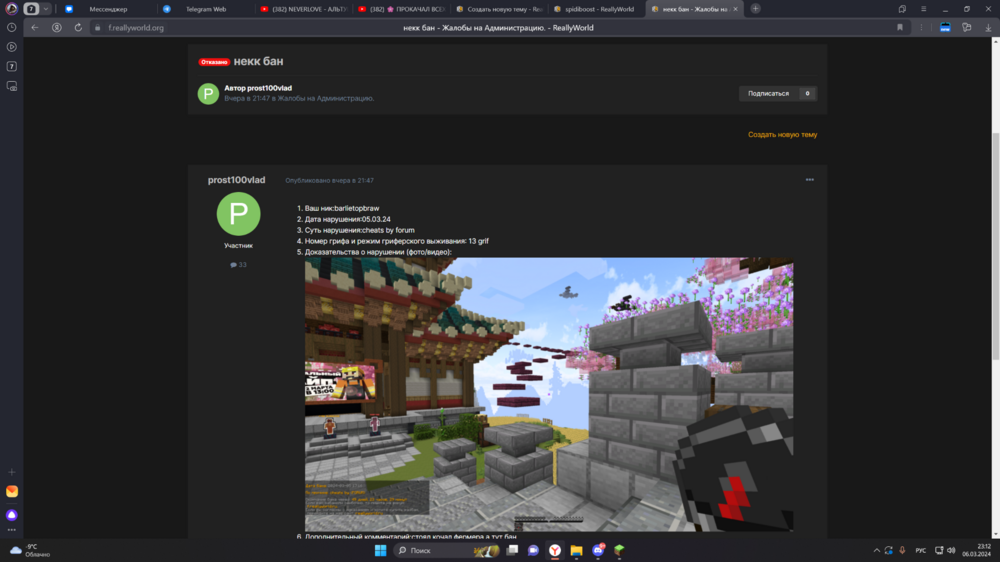Image resolution: width=1000 pixels, height=562 pixels.
Task: Open the taskbar chat camera icon
Action: click(533, 550)
